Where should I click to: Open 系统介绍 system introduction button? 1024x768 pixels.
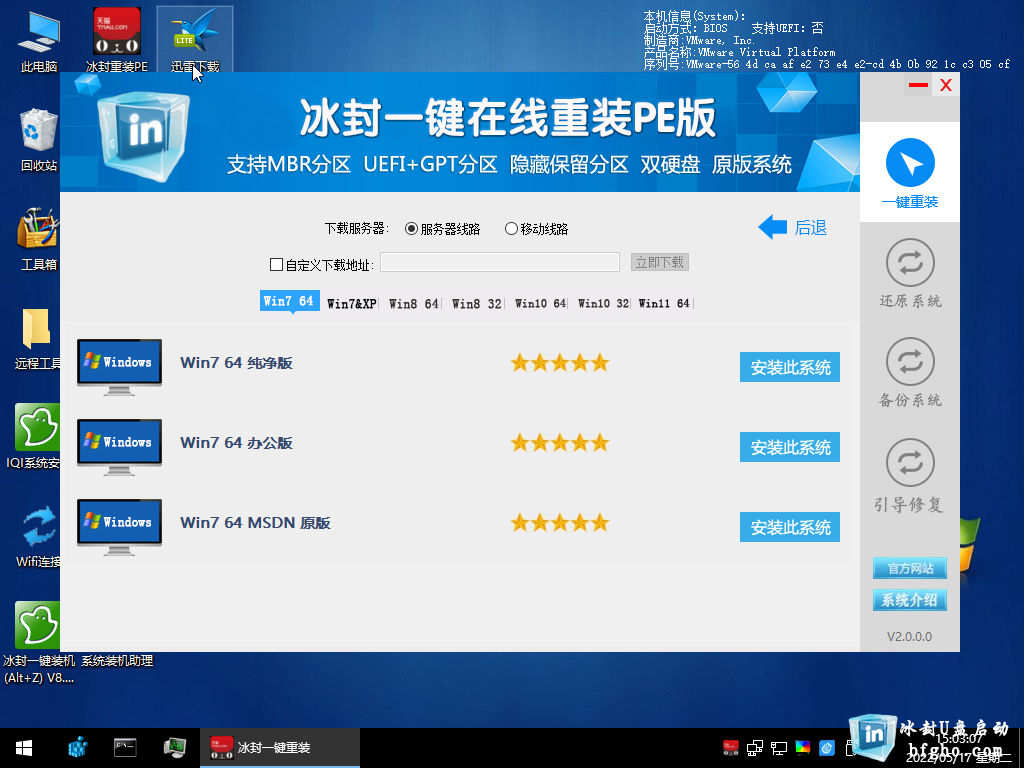[x=910, y=600]
